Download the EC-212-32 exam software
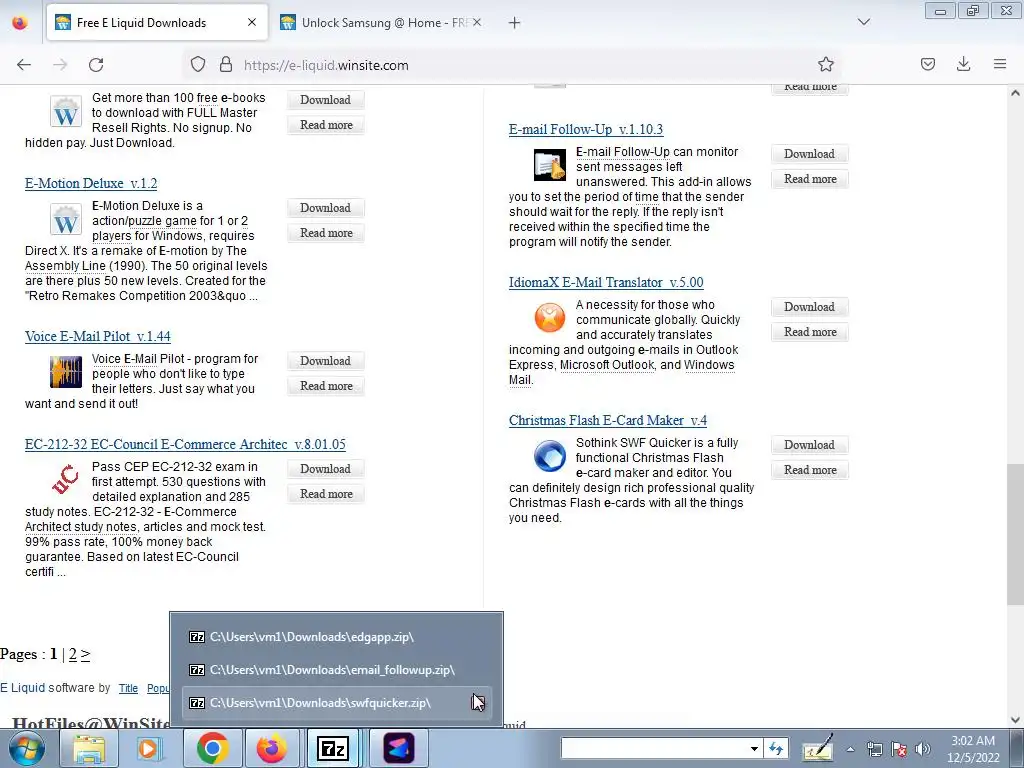1024x768 pixels. (x=325, y=469)
